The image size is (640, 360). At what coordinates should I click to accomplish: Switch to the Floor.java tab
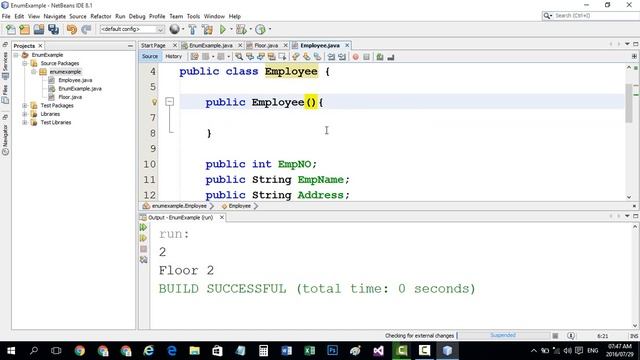(x=266, y=45)
